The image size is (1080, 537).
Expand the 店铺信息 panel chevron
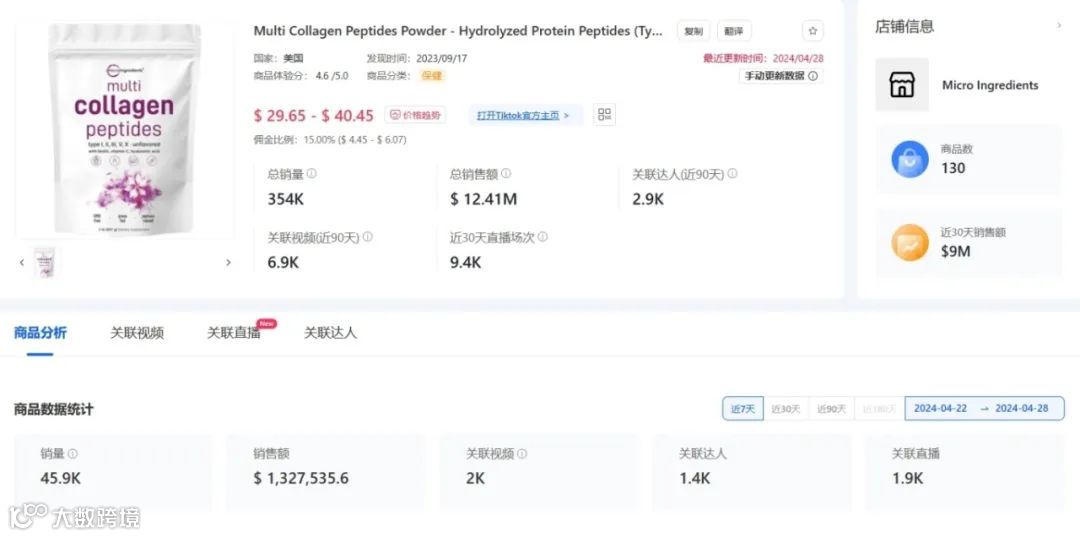pyautogui.click(x=1059, y=26)
